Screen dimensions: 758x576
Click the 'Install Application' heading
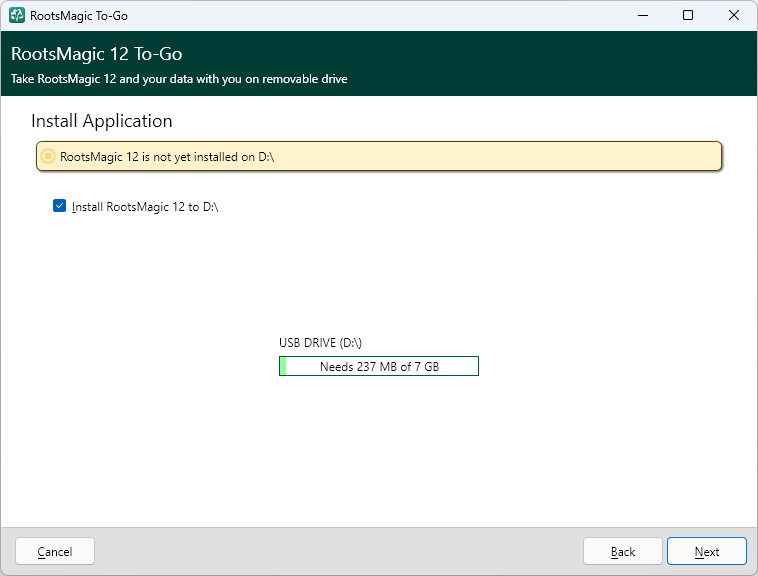tap(102, 121)
